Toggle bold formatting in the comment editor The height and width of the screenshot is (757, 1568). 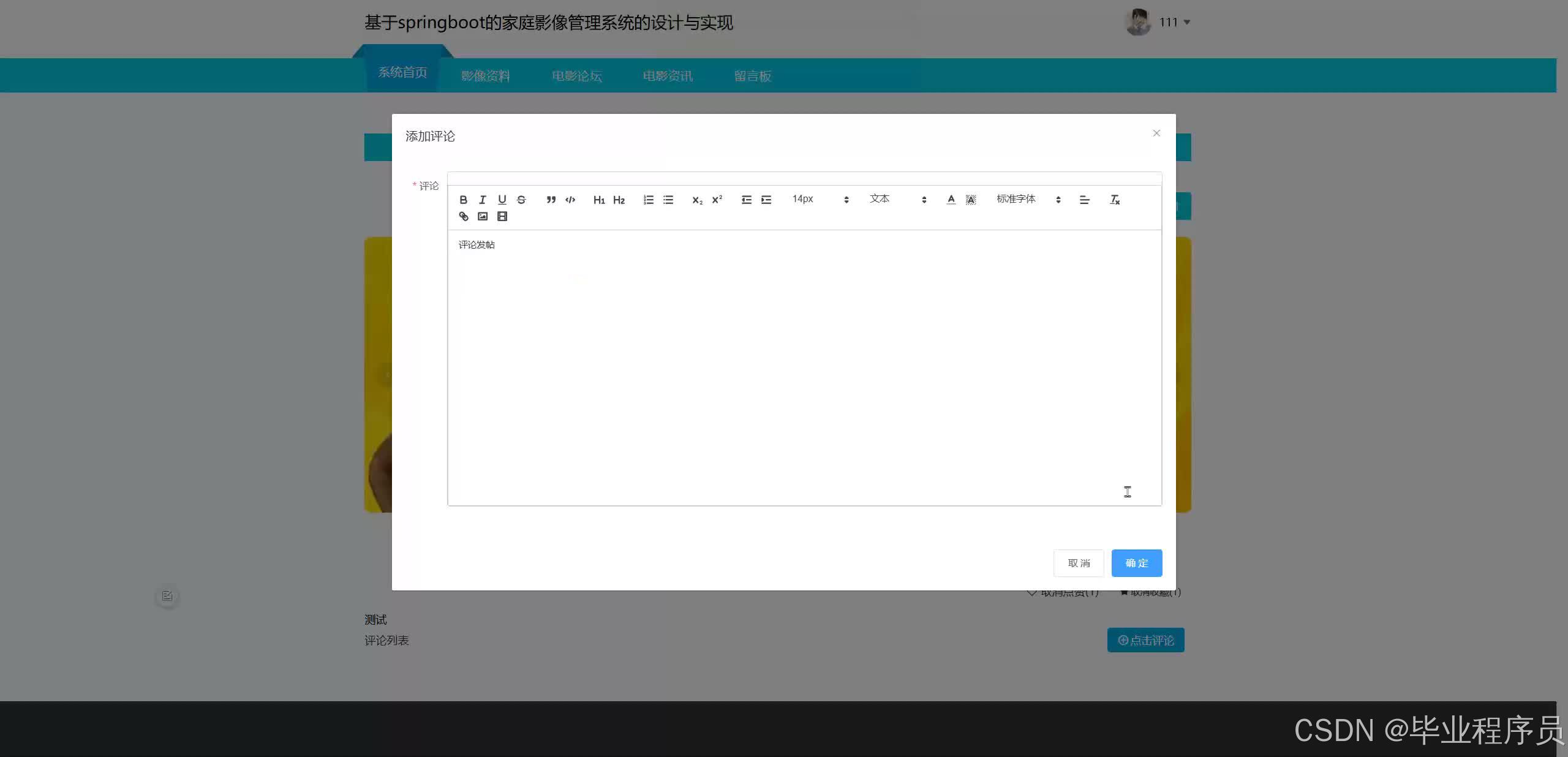point(463,200)
